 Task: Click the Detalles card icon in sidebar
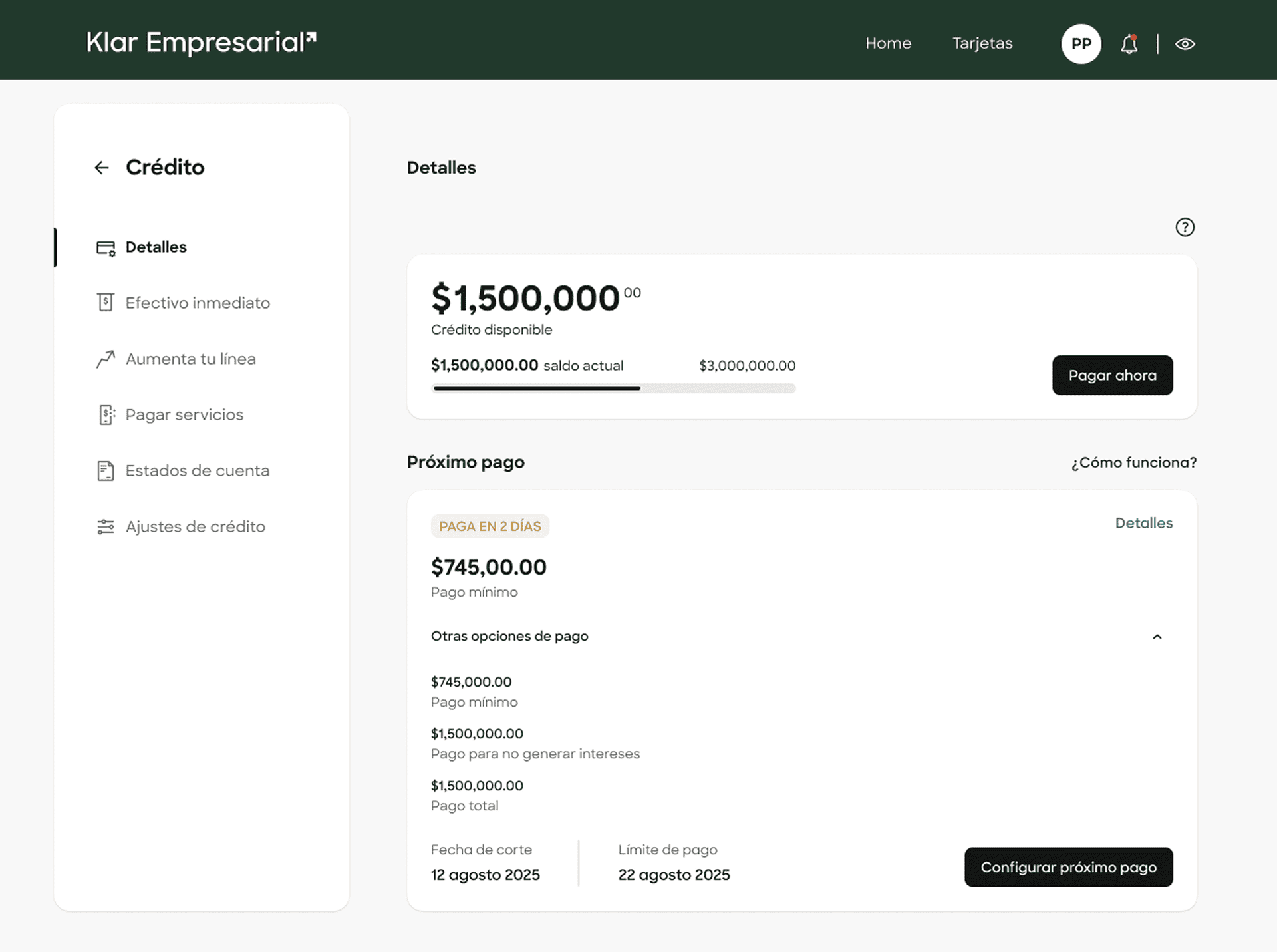click(x=106, y=248)
